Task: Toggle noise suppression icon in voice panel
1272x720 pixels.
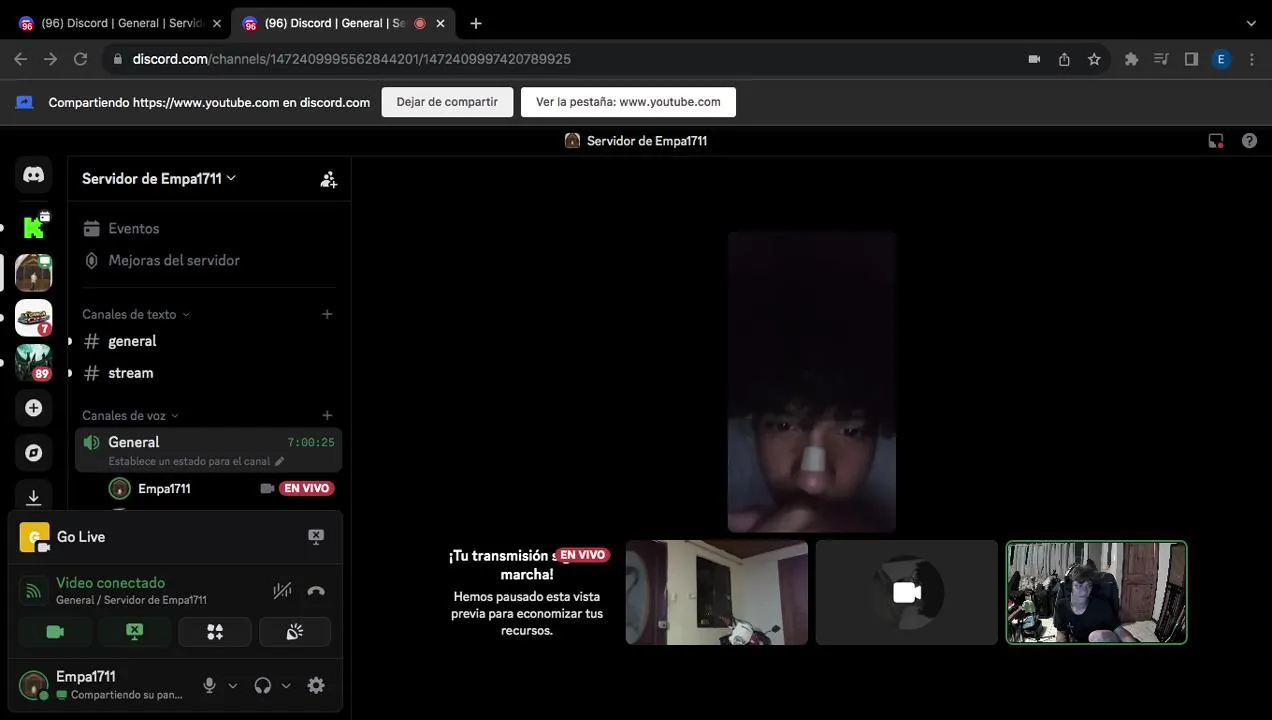Action: [283, 591]
